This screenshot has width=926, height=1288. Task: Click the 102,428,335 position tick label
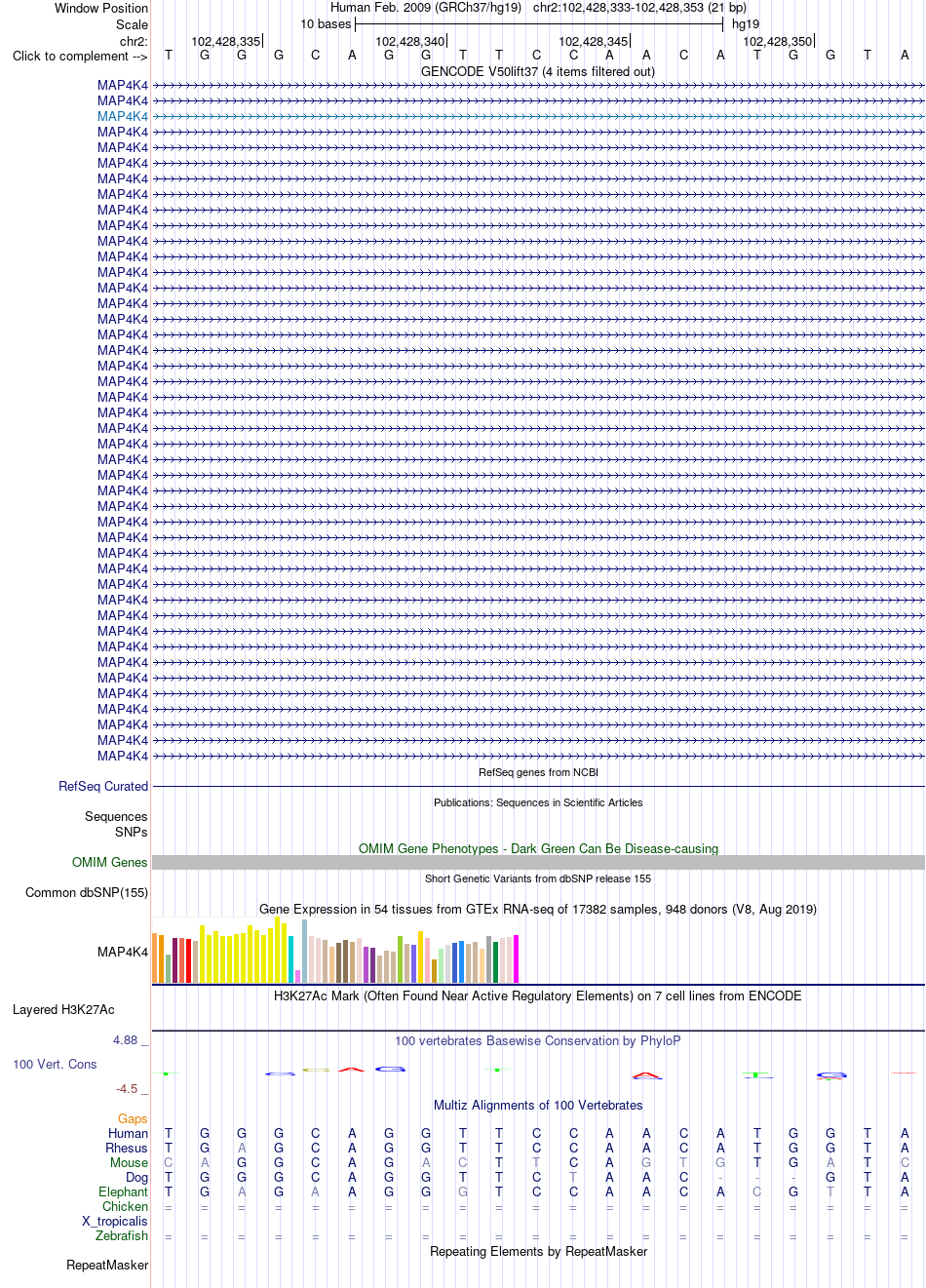coord(226,41)
